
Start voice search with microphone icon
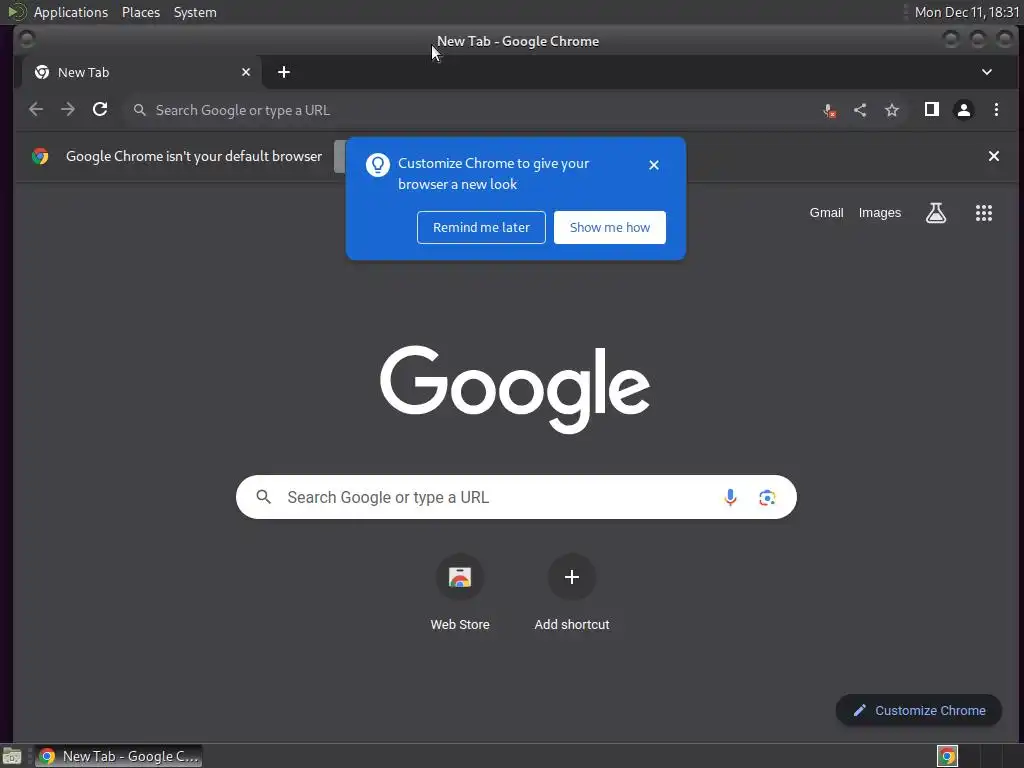pyautogui.click(x=730, y=498)
